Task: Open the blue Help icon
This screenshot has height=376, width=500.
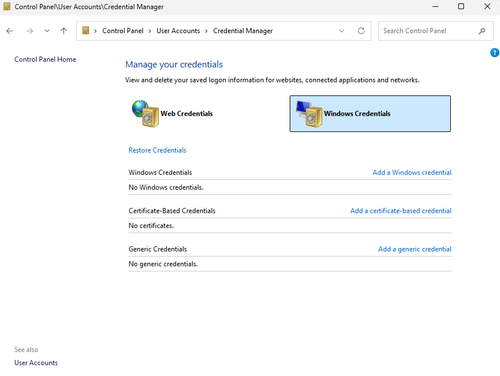Action: coord(495,52)
